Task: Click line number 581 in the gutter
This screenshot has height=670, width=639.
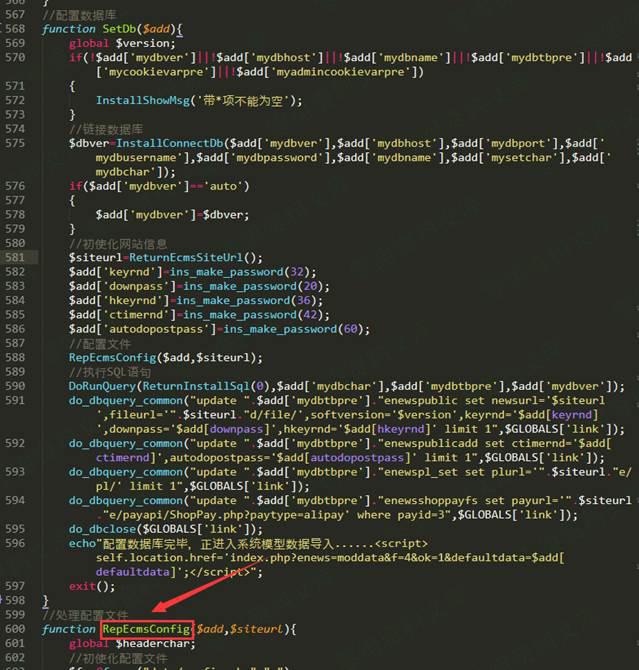Action: coord(15,257)
